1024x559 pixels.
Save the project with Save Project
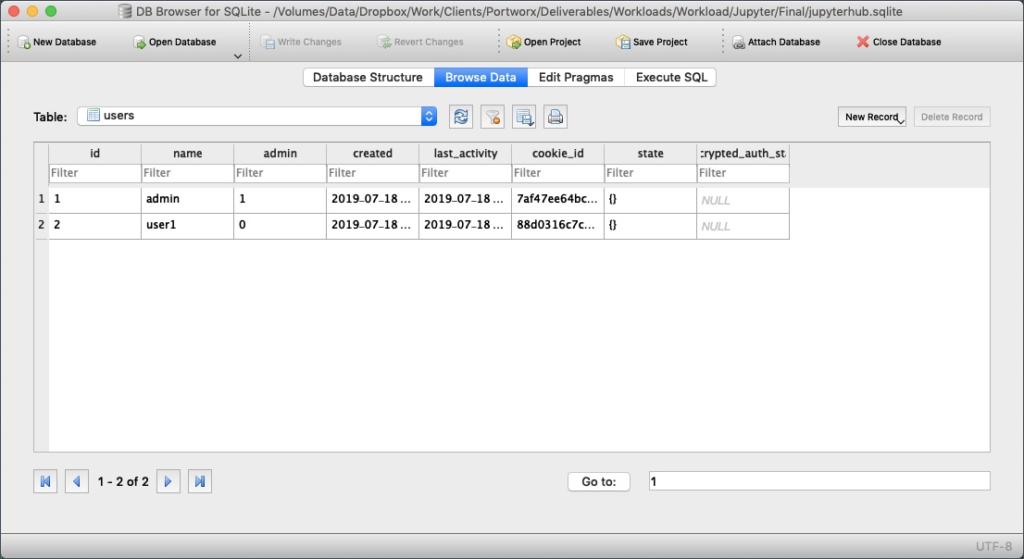coord(623,43)
